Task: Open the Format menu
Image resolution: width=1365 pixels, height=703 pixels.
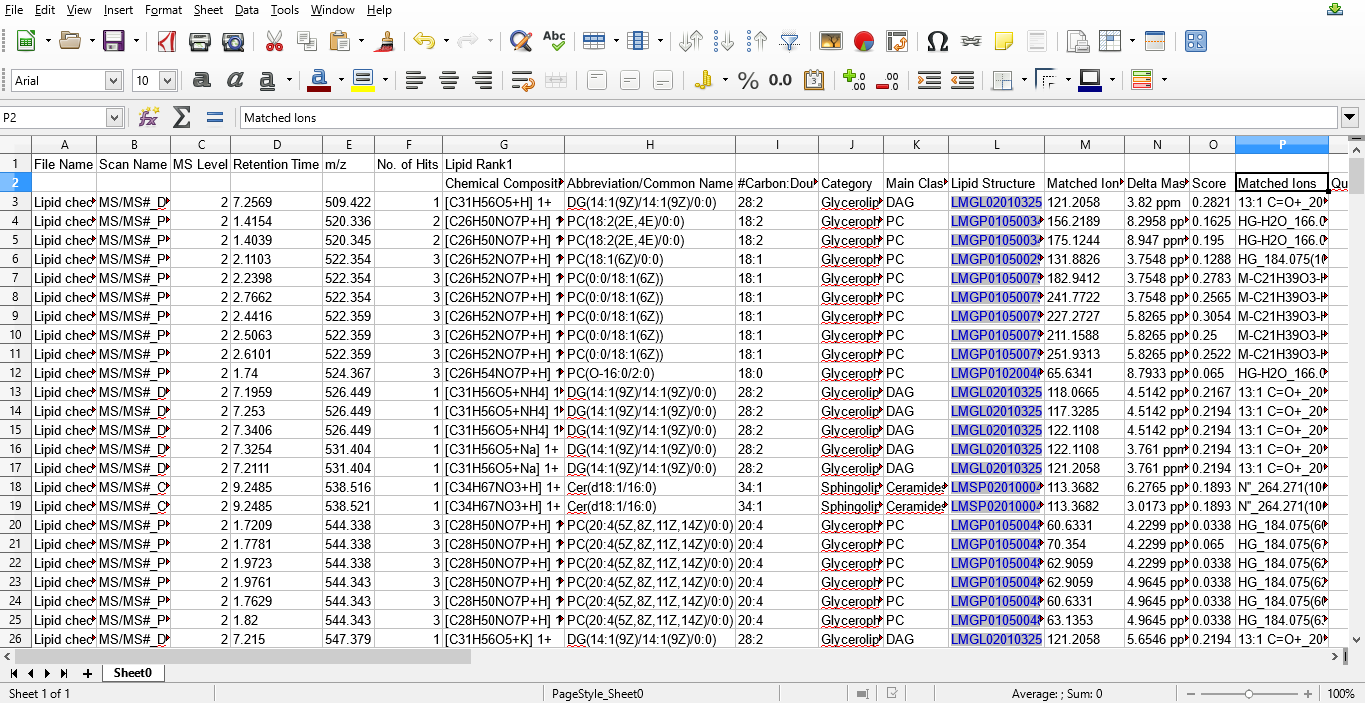Action: pyautogui.click(x=163, y=10)
